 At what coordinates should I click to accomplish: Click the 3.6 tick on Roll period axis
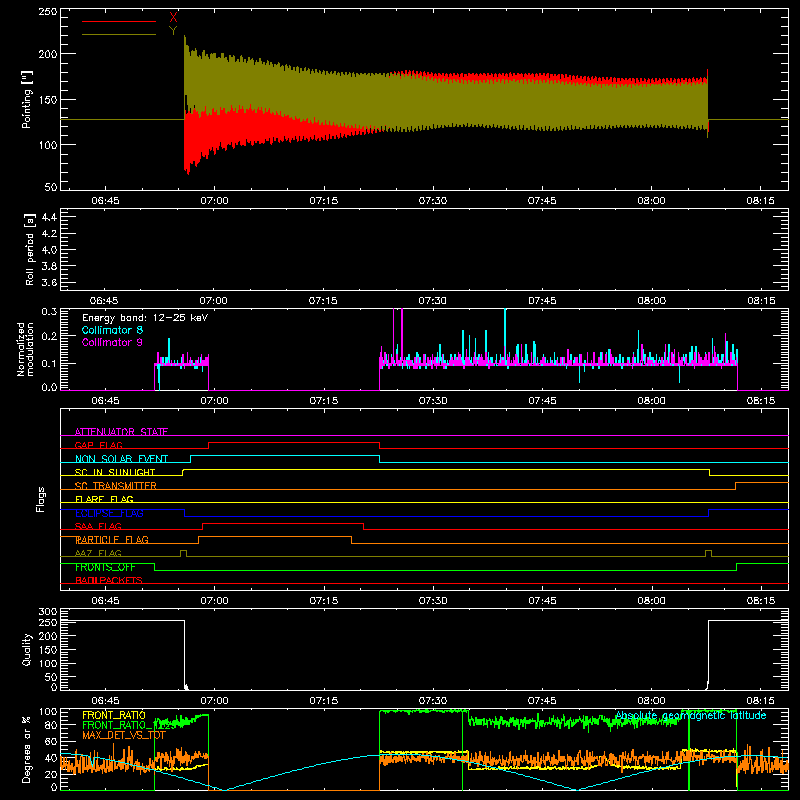49,282
